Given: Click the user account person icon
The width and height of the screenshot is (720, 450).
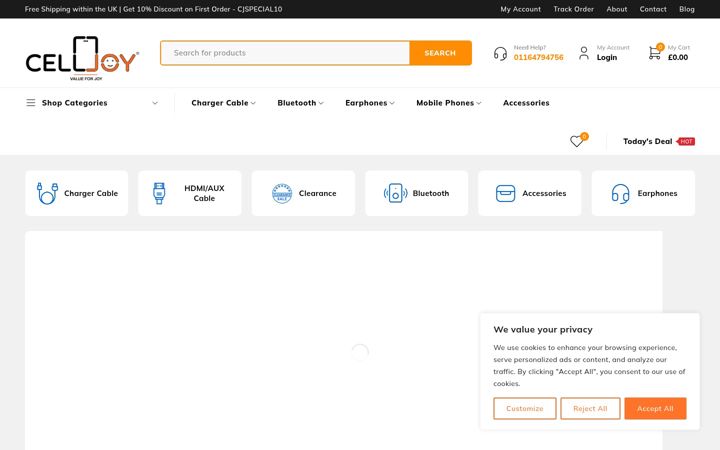Looking at the screenshot, I should (584, 53).
